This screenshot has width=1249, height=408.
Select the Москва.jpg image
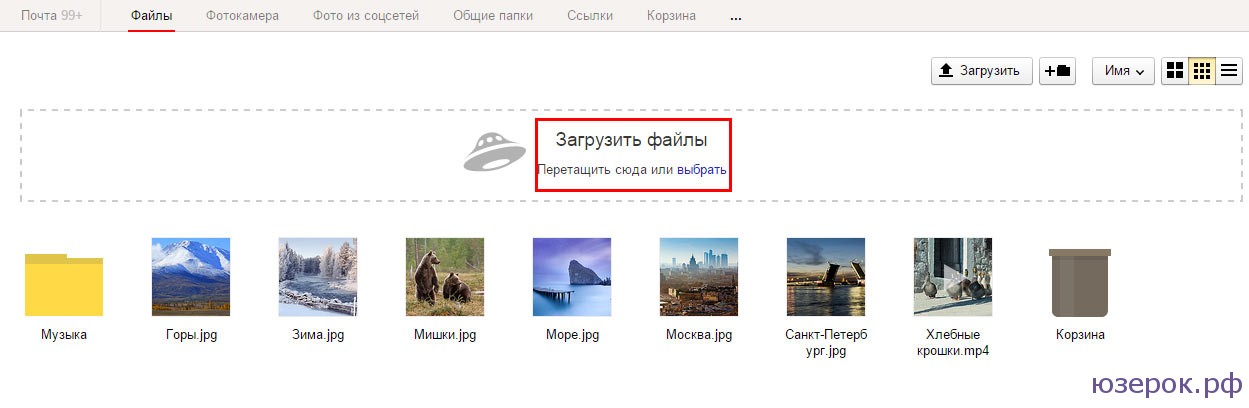click(x=698, y=277)
